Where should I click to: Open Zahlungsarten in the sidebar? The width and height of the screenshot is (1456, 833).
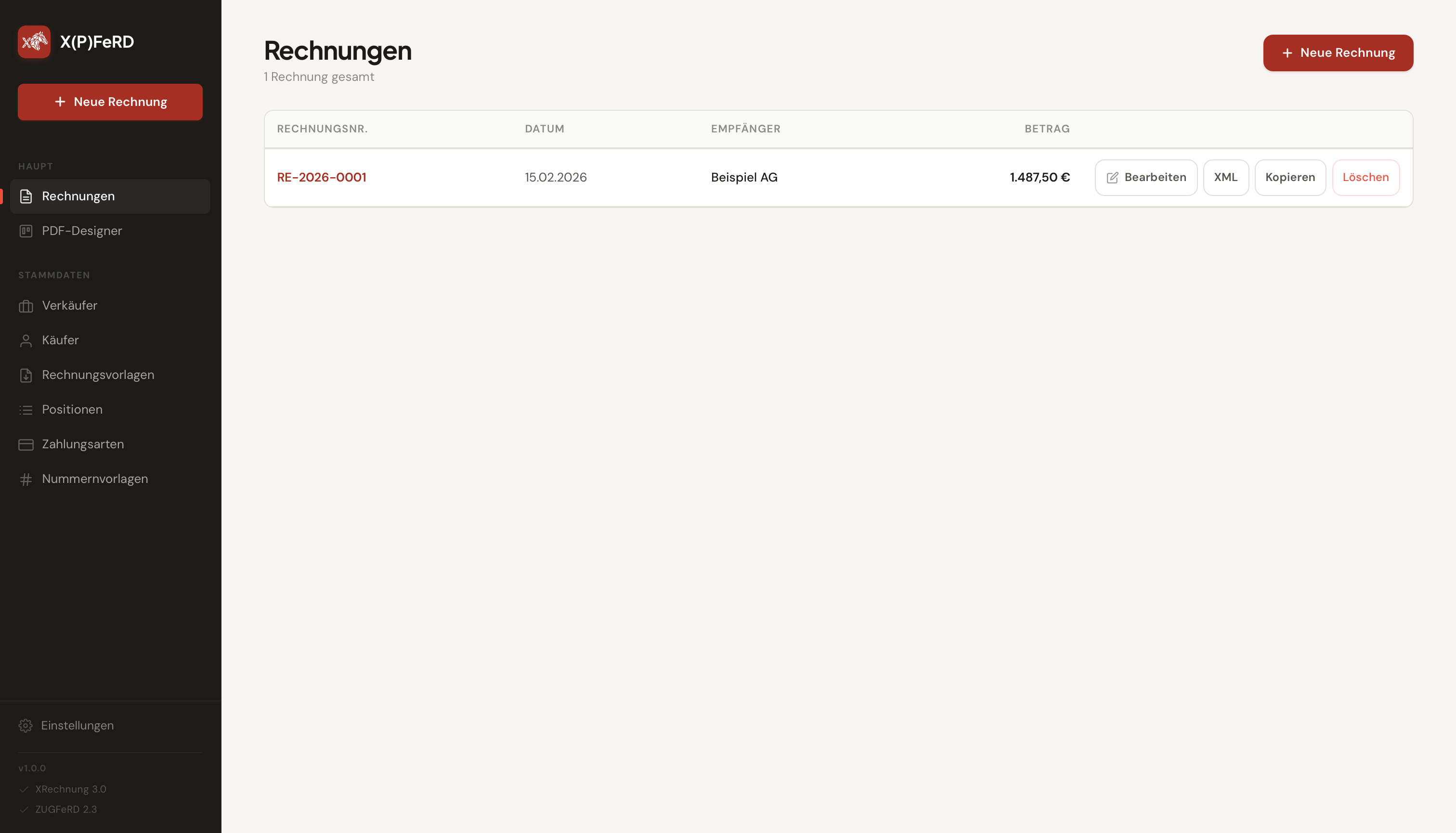coord(110,444)
